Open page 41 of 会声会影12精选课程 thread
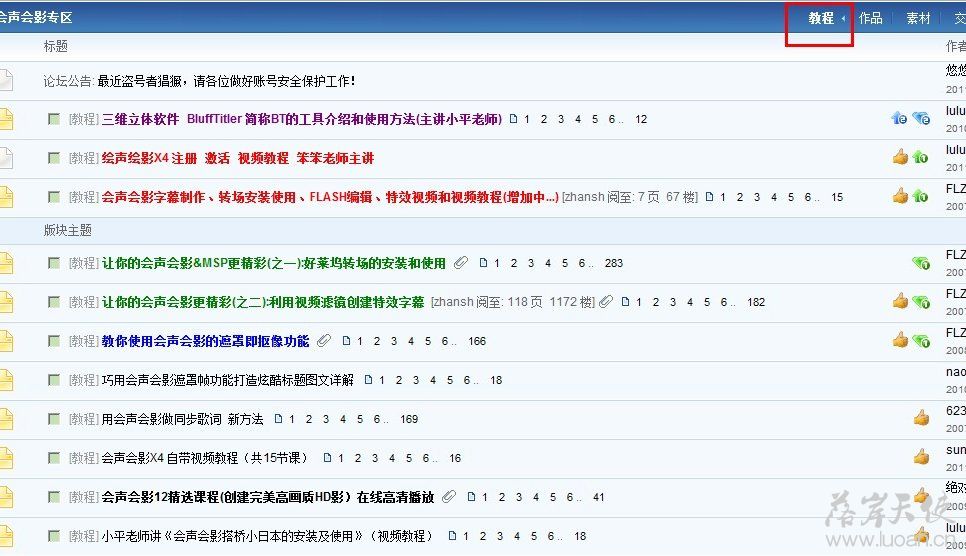Screen dimensions: 966x556 pos(598,497)
